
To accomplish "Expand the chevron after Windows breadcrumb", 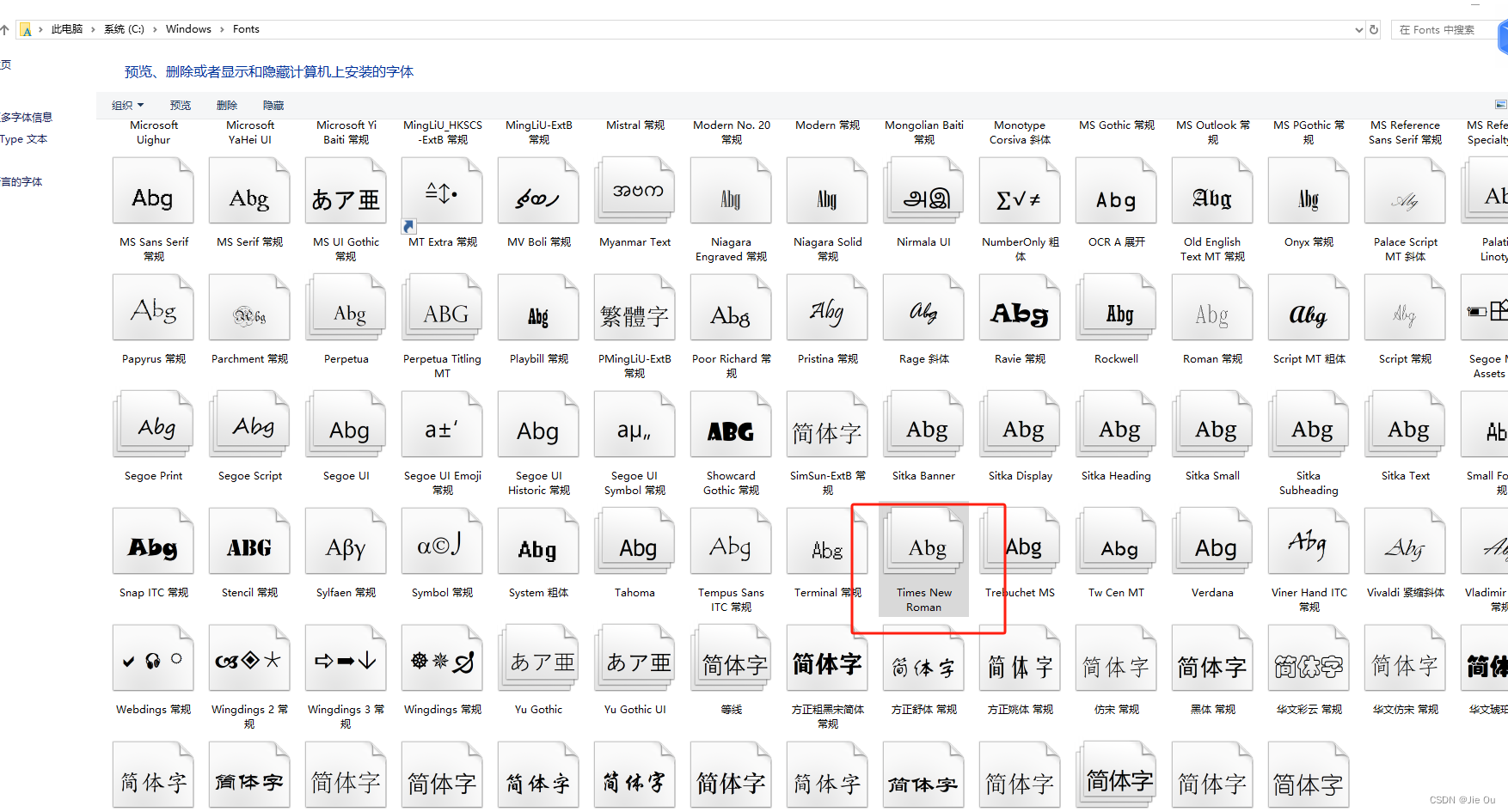I will [x=222, y=29].
